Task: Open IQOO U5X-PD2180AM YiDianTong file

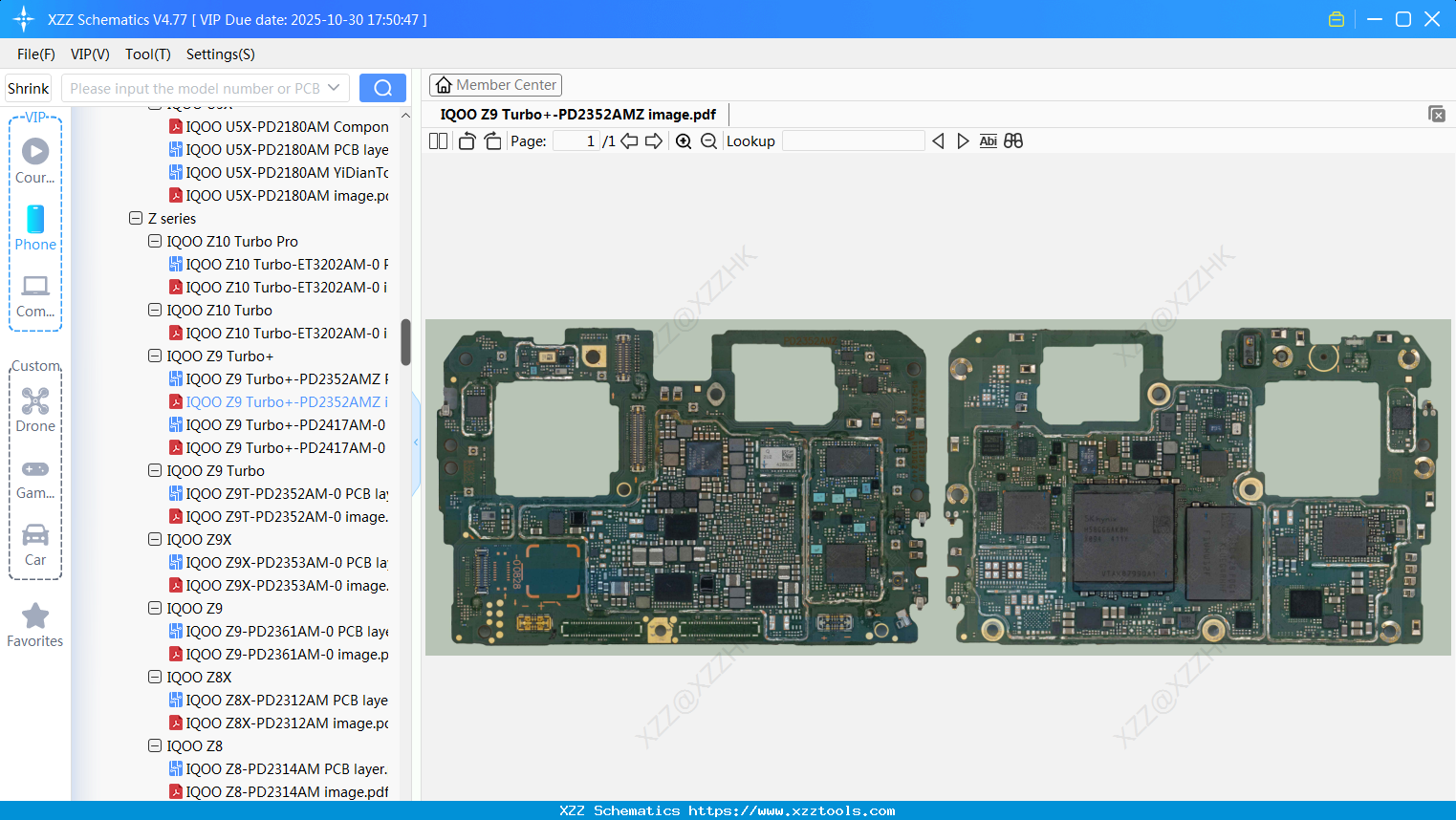Action: coord(279,172)
